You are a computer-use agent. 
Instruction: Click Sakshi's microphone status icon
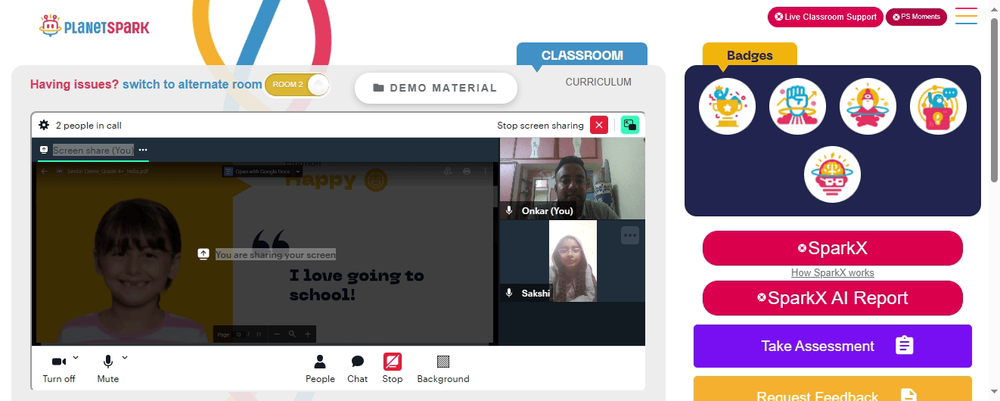click(x=510, y=293)
